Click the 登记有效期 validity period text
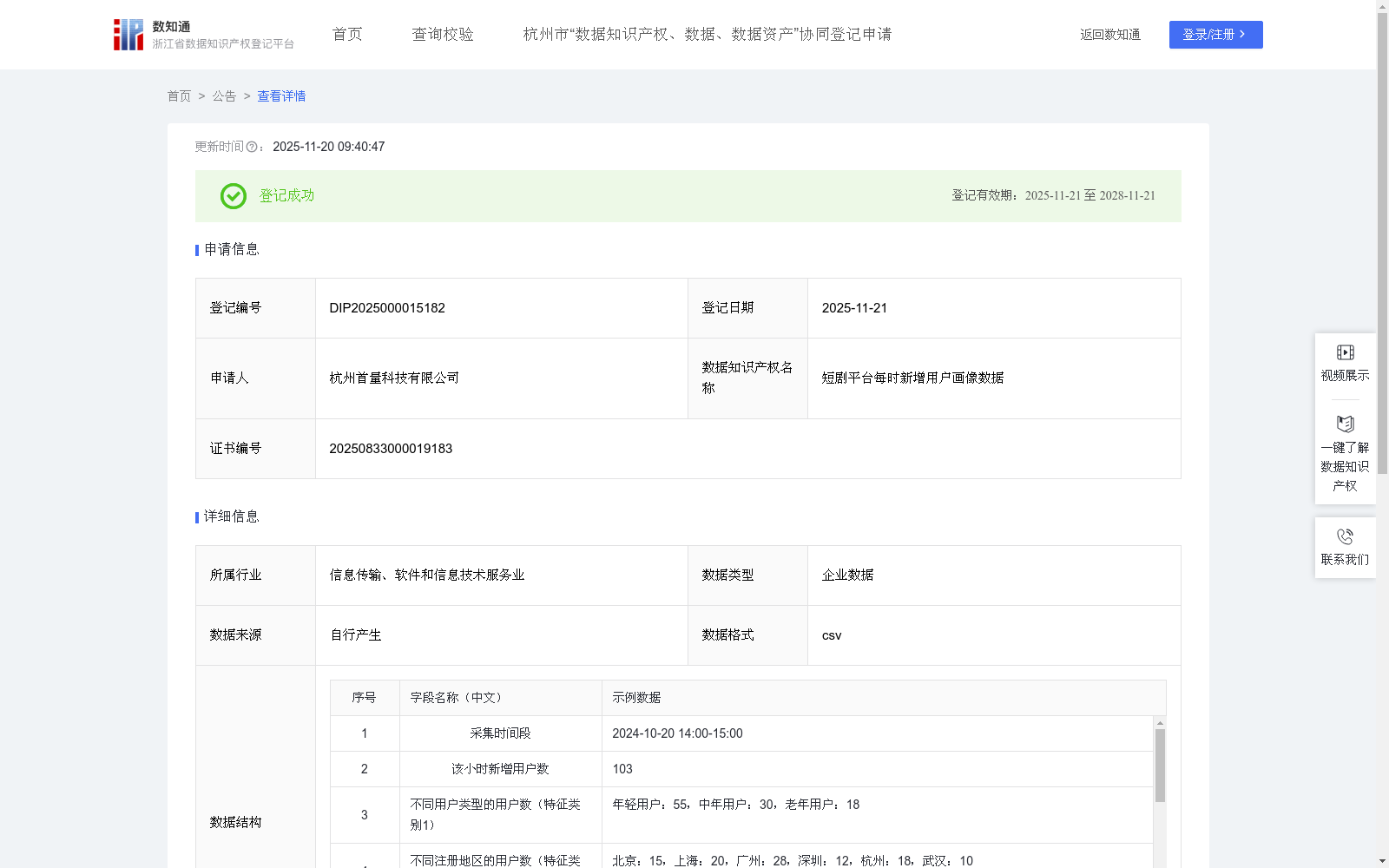The image size is (1389, 868). click(1053, 196)
